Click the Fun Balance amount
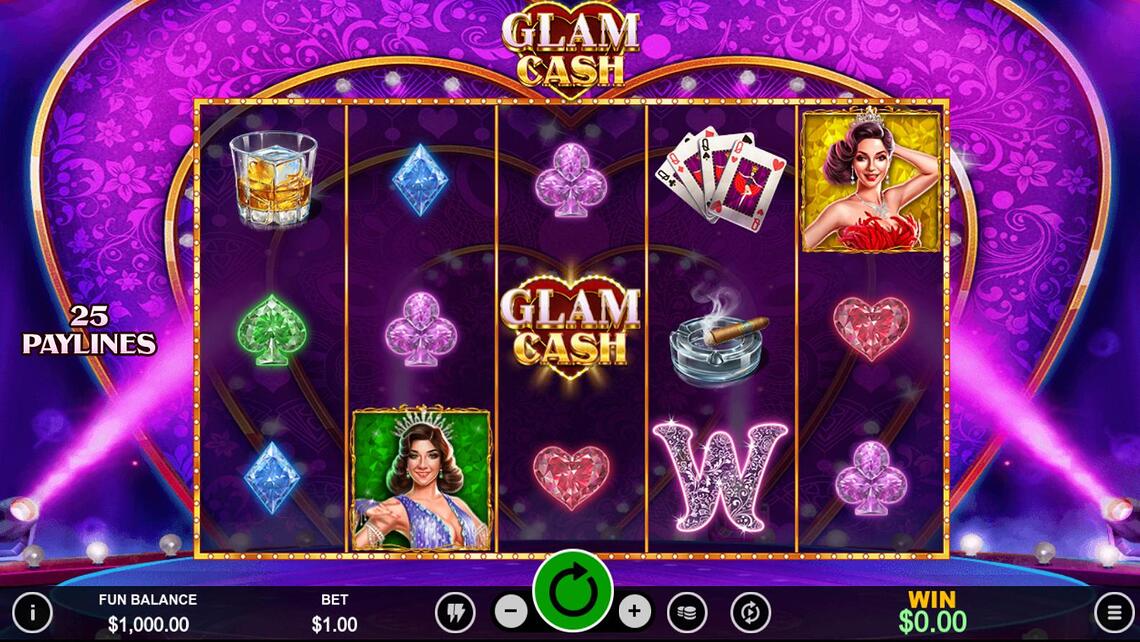 tap(148, 624)
